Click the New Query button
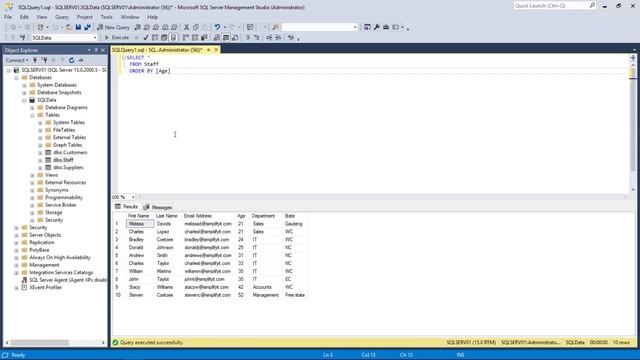 pos(113,27)
